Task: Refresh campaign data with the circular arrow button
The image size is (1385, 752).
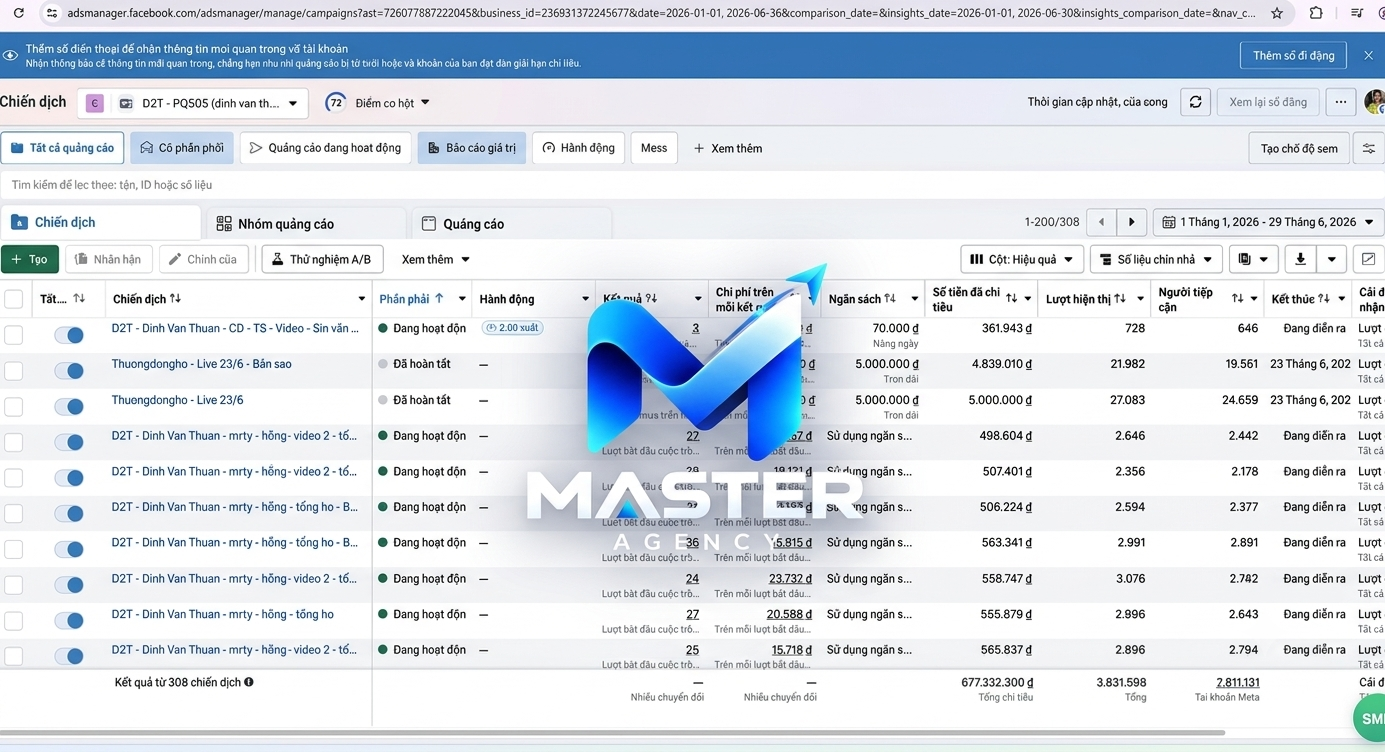Action: coord(1195,102)
